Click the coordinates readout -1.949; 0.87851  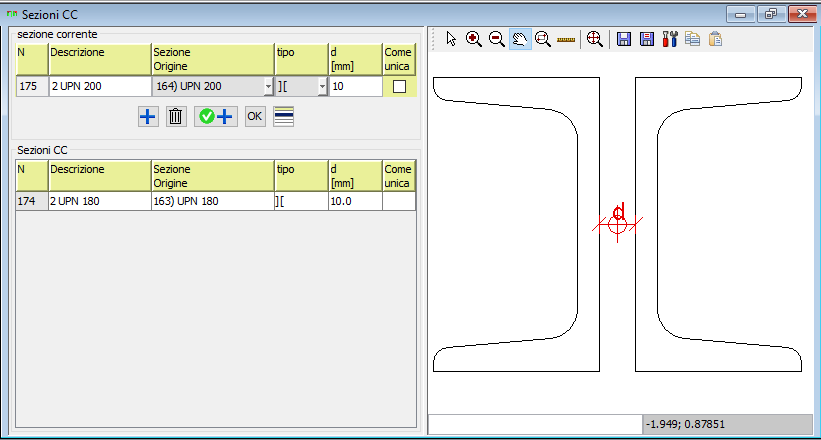729,424
